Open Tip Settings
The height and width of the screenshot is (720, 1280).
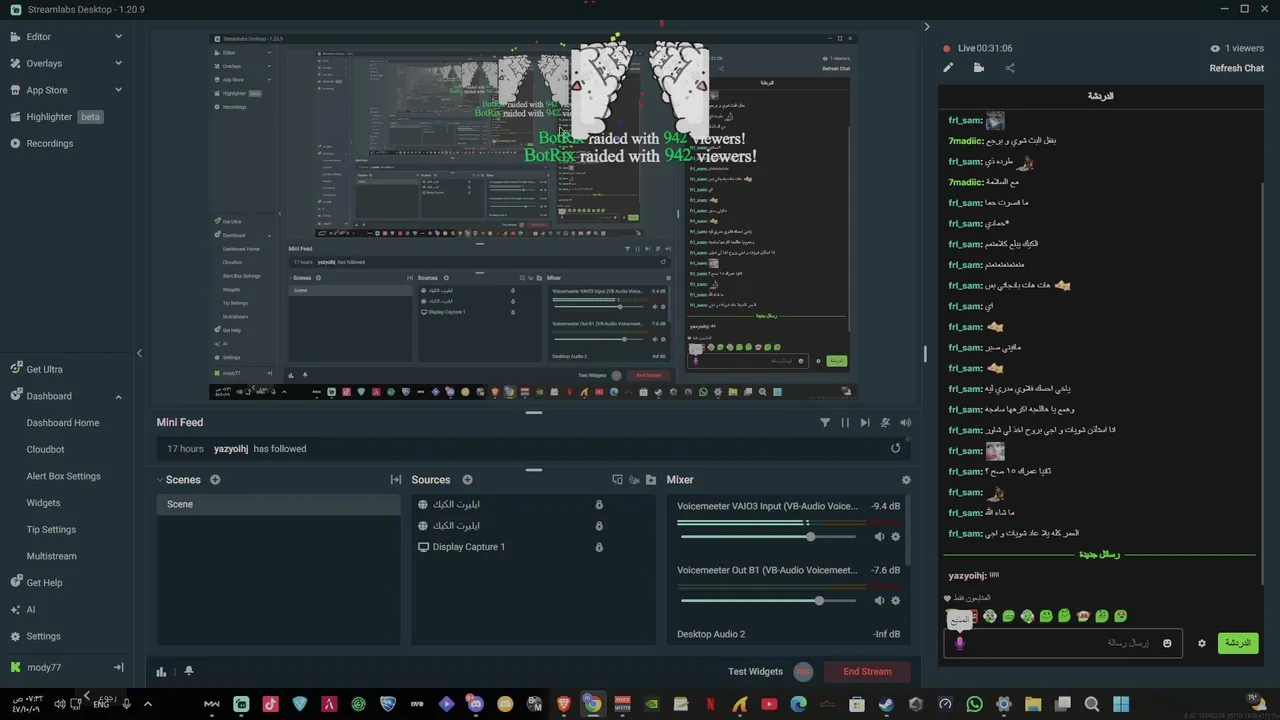click(51, 529)
